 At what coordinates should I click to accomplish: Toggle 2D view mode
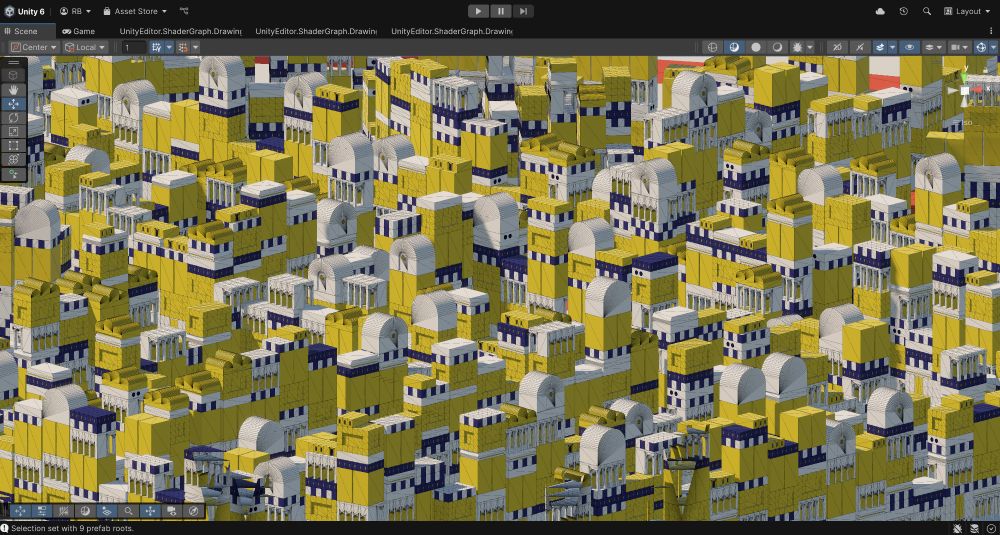click(x=837, y=47)
